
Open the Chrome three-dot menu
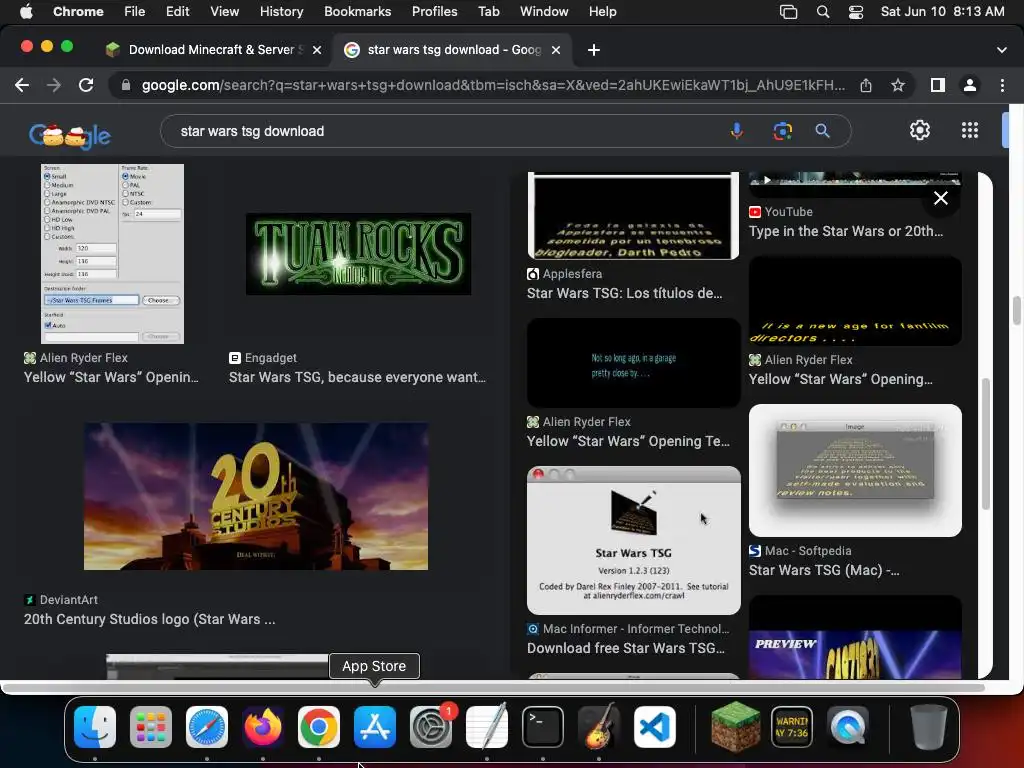click(1002, 85)
